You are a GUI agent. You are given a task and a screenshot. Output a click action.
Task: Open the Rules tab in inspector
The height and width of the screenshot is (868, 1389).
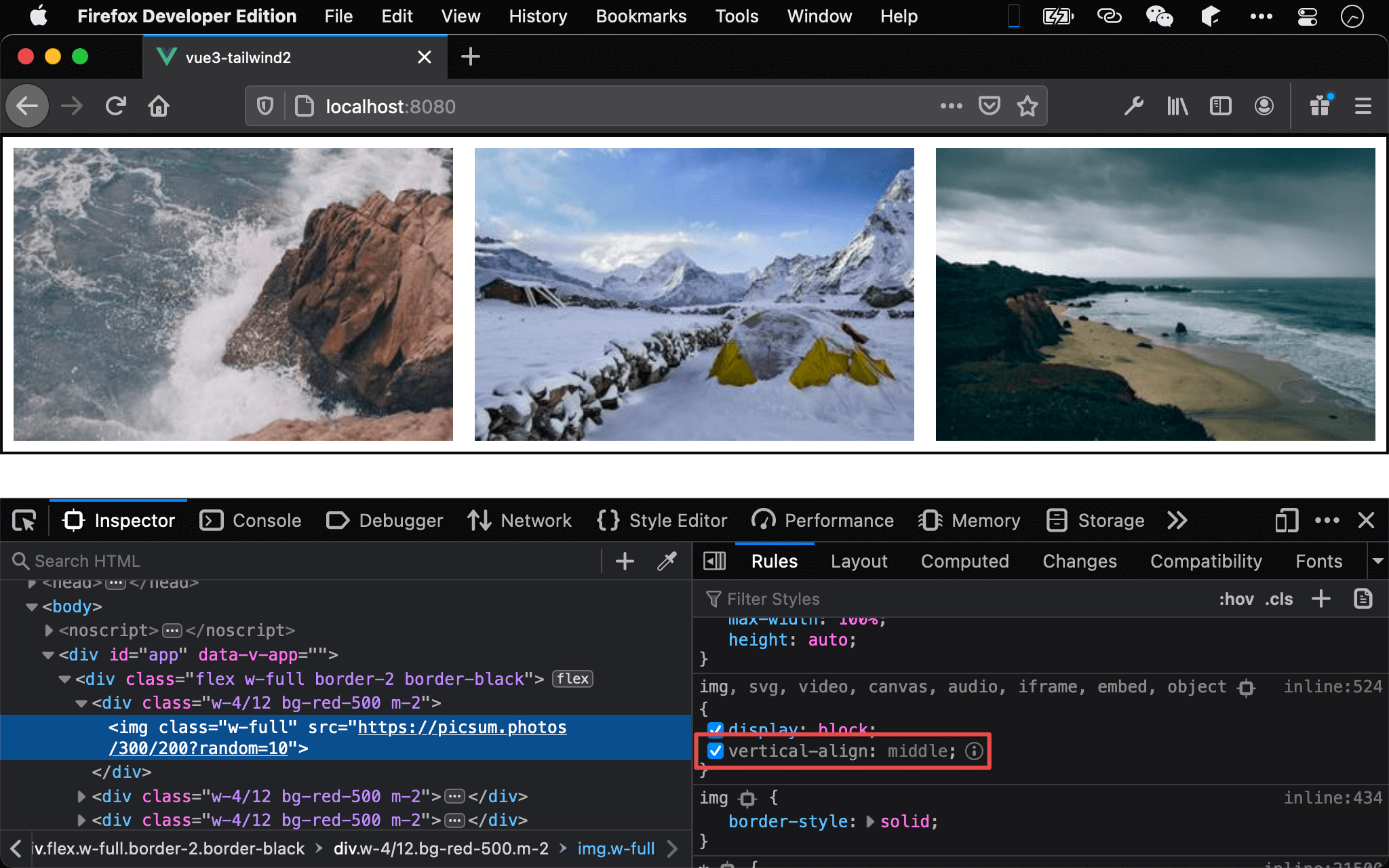pos(774,560)
